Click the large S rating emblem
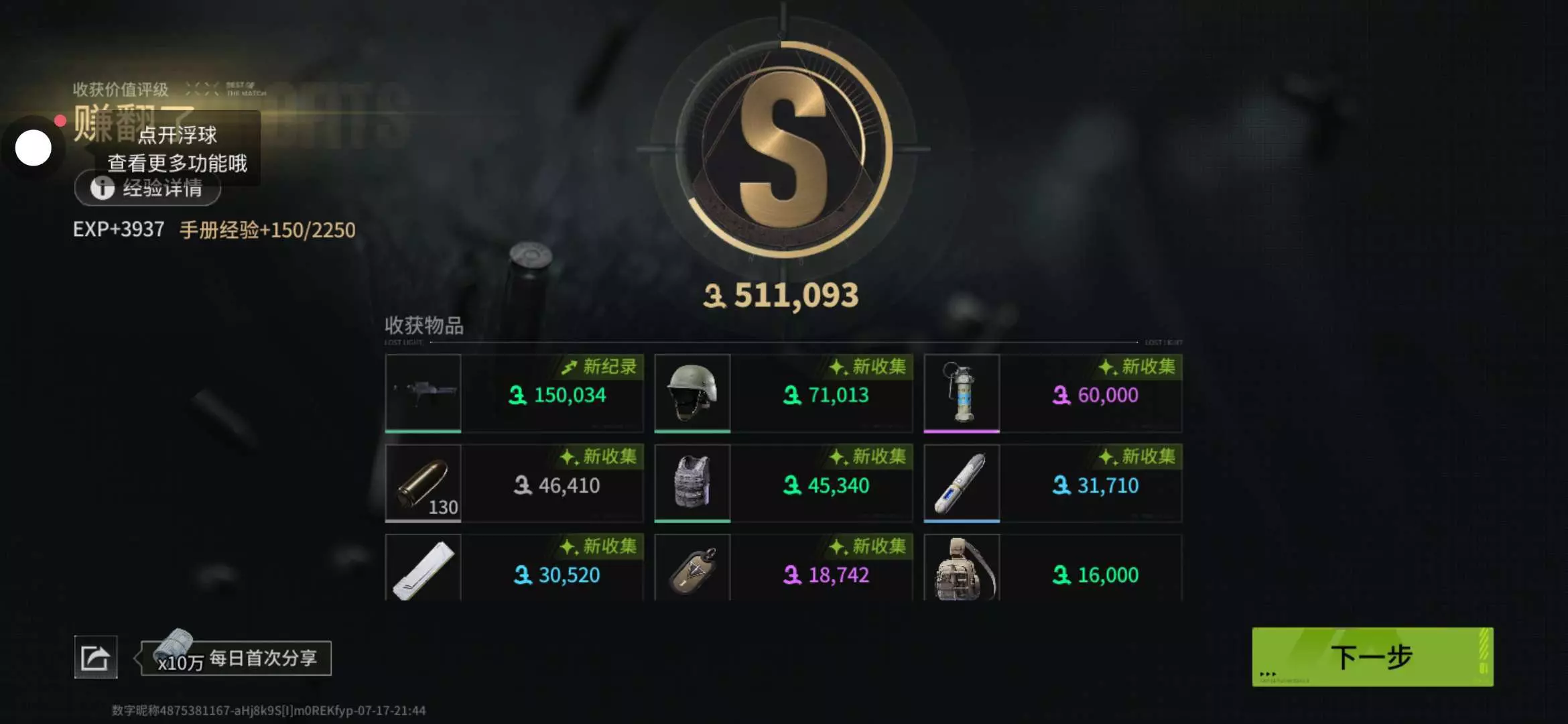 [x=783, y=148]
